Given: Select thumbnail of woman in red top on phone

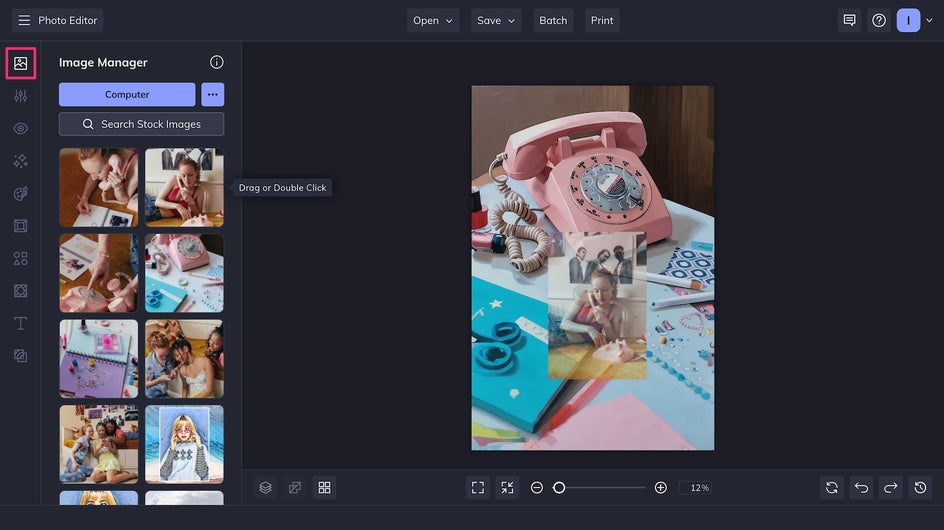Looking at the screenshot, I should point(184,187).
